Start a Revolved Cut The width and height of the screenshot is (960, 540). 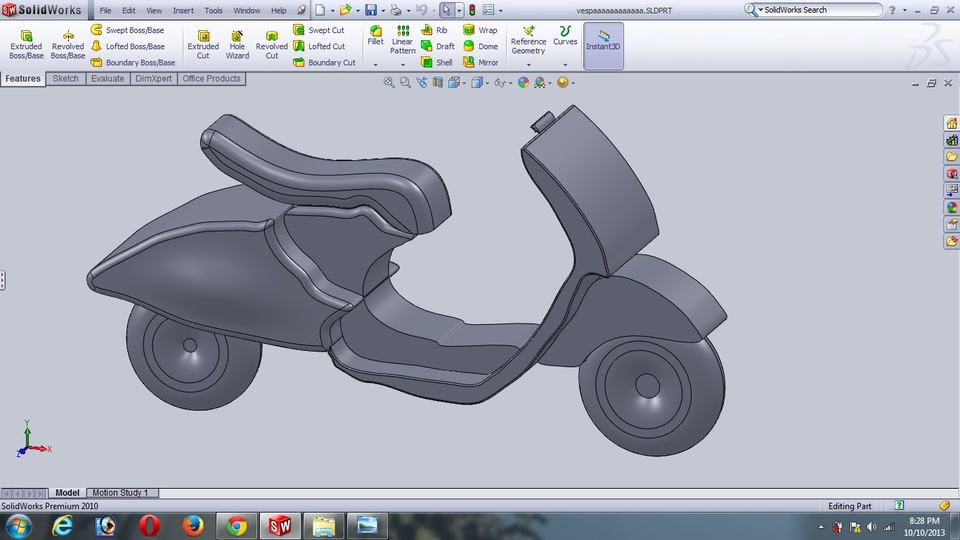point(272,45)
